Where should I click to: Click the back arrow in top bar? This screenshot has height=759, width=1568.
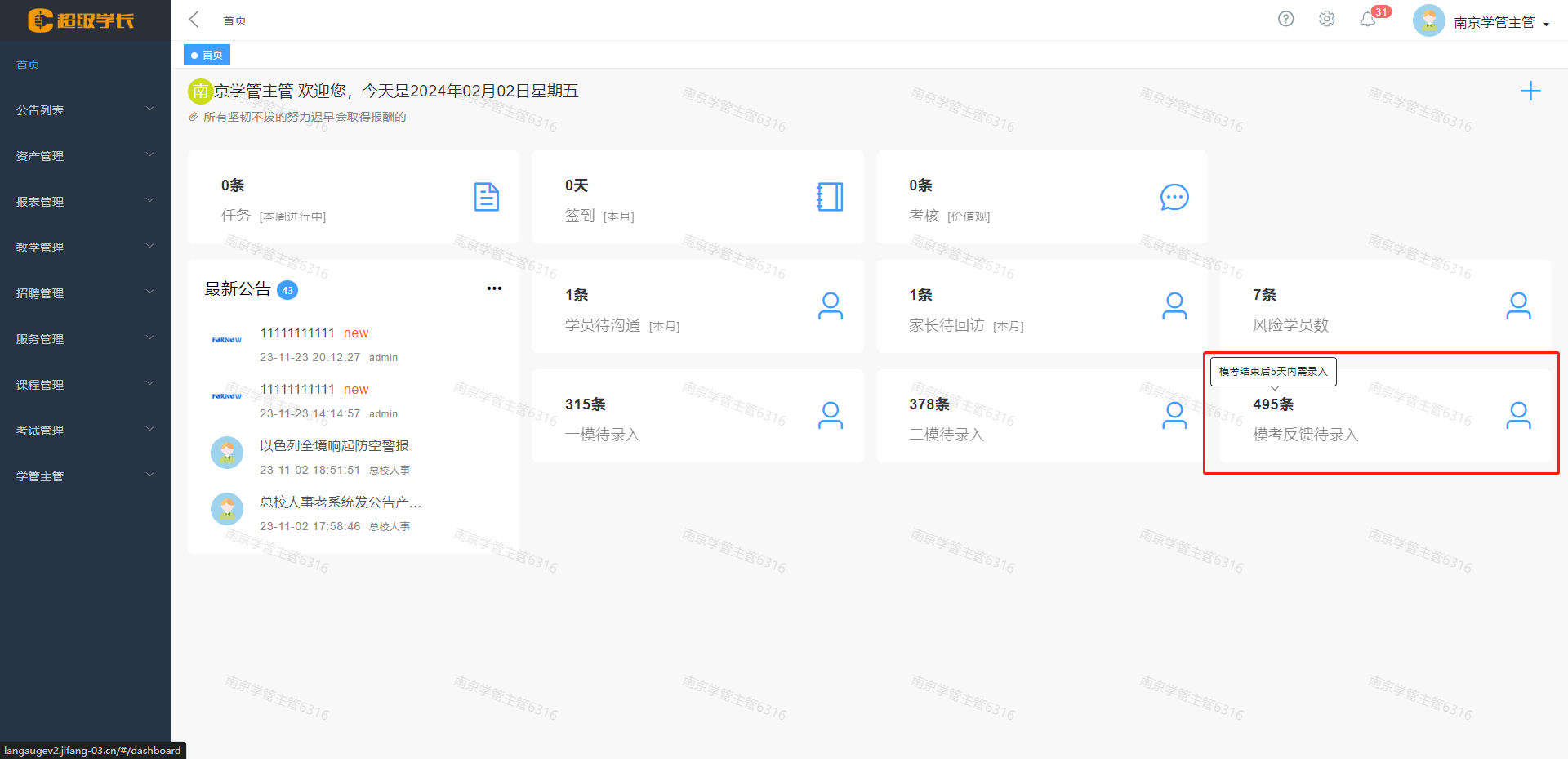194,20
